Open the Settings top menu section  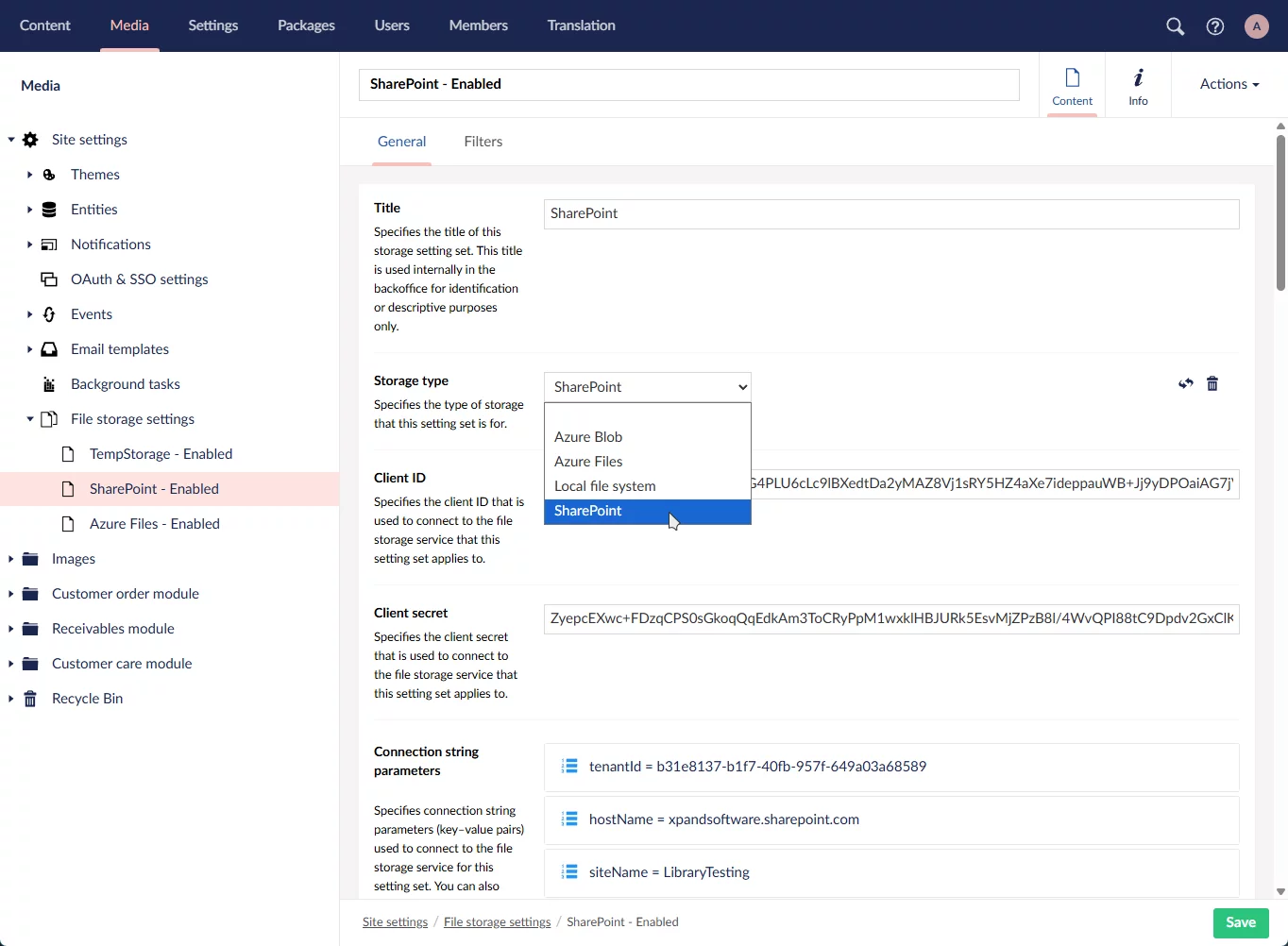tap(212, 25)
